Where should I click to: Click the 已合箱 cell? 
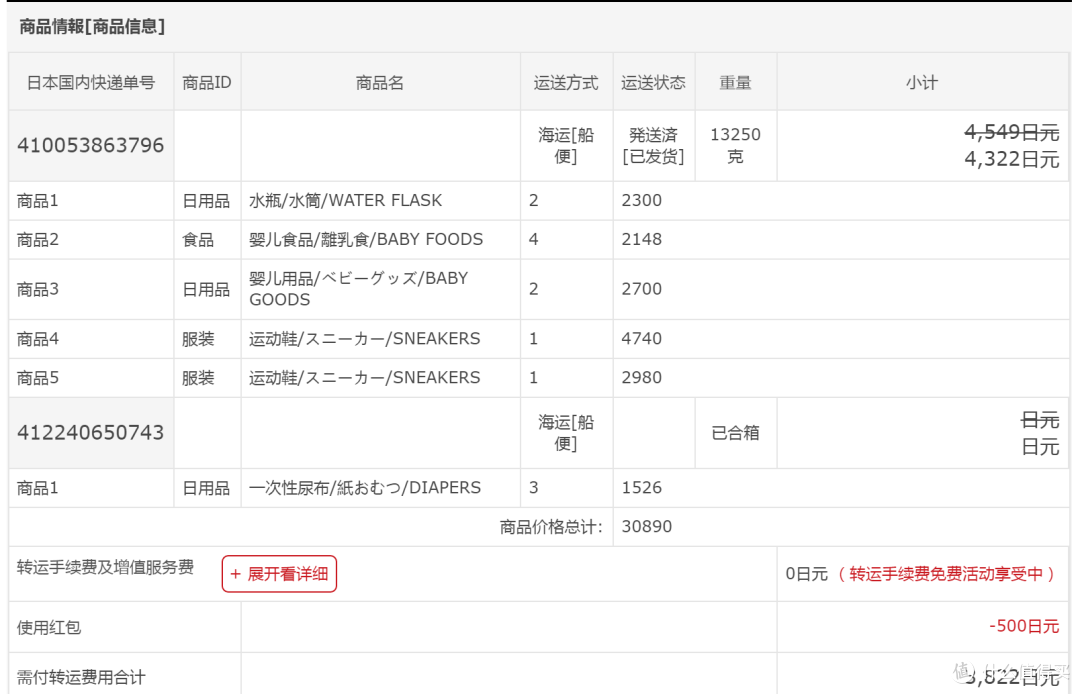(x=736, y=432)
